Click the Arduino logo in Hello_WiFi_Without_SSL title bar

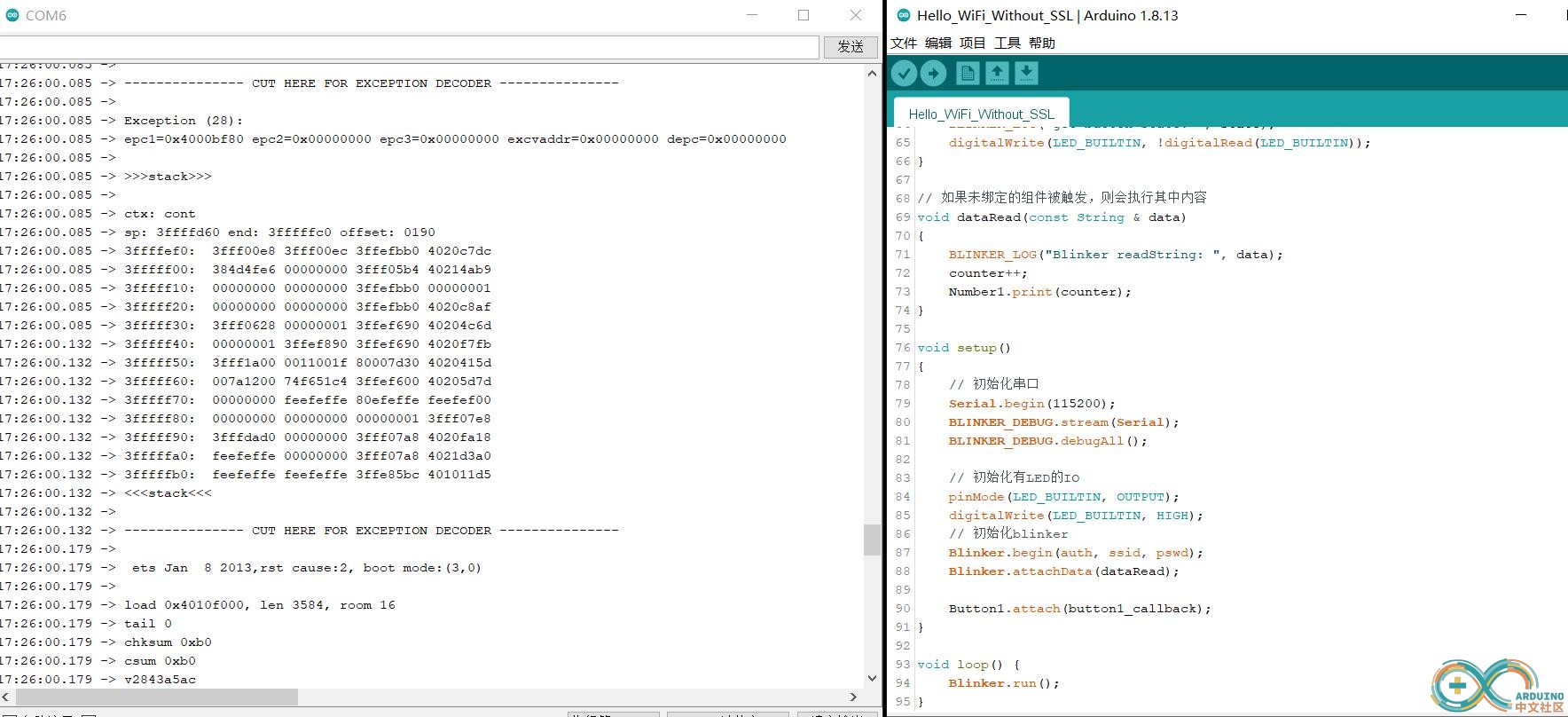pos(904,15)
